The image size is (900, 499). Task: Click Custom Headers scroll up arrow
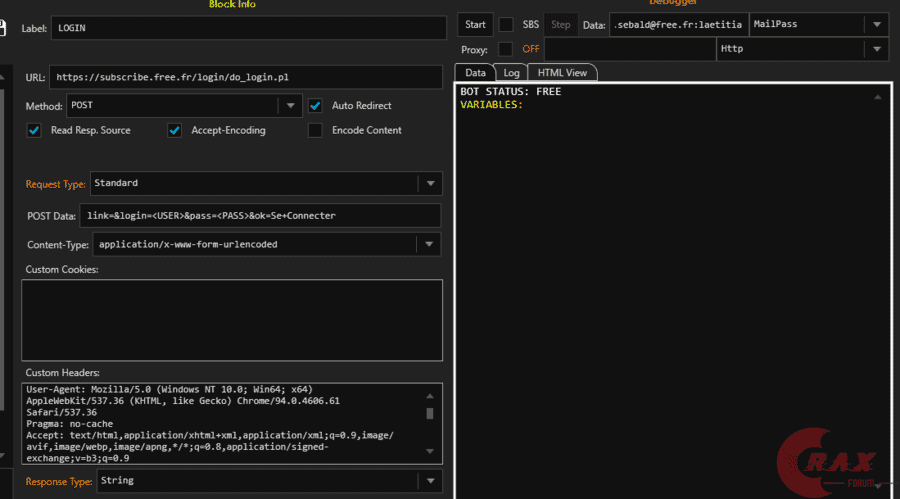430,394
